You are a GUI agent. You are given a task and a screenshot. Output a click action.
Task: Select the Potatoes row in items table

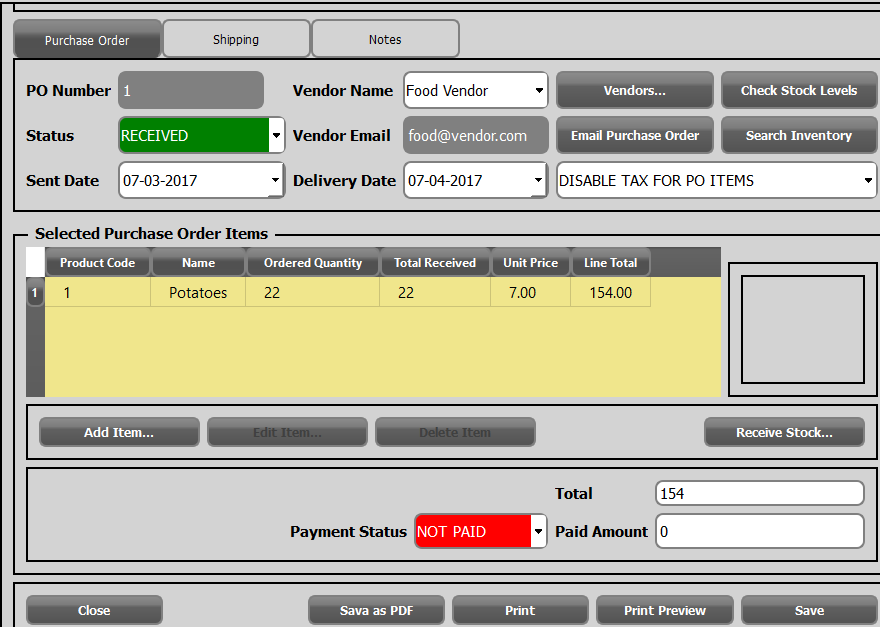coord(198,293)
